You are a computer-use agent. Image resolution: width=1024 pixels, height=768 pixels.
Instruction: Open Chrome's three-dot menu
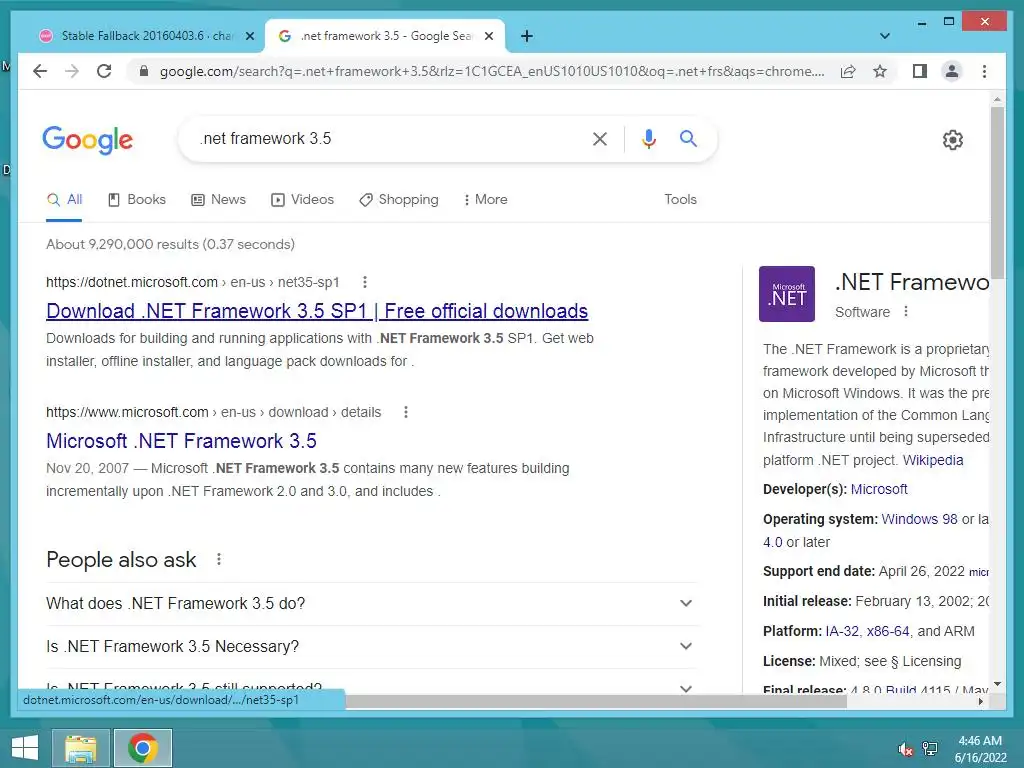[x=984, y=71]
